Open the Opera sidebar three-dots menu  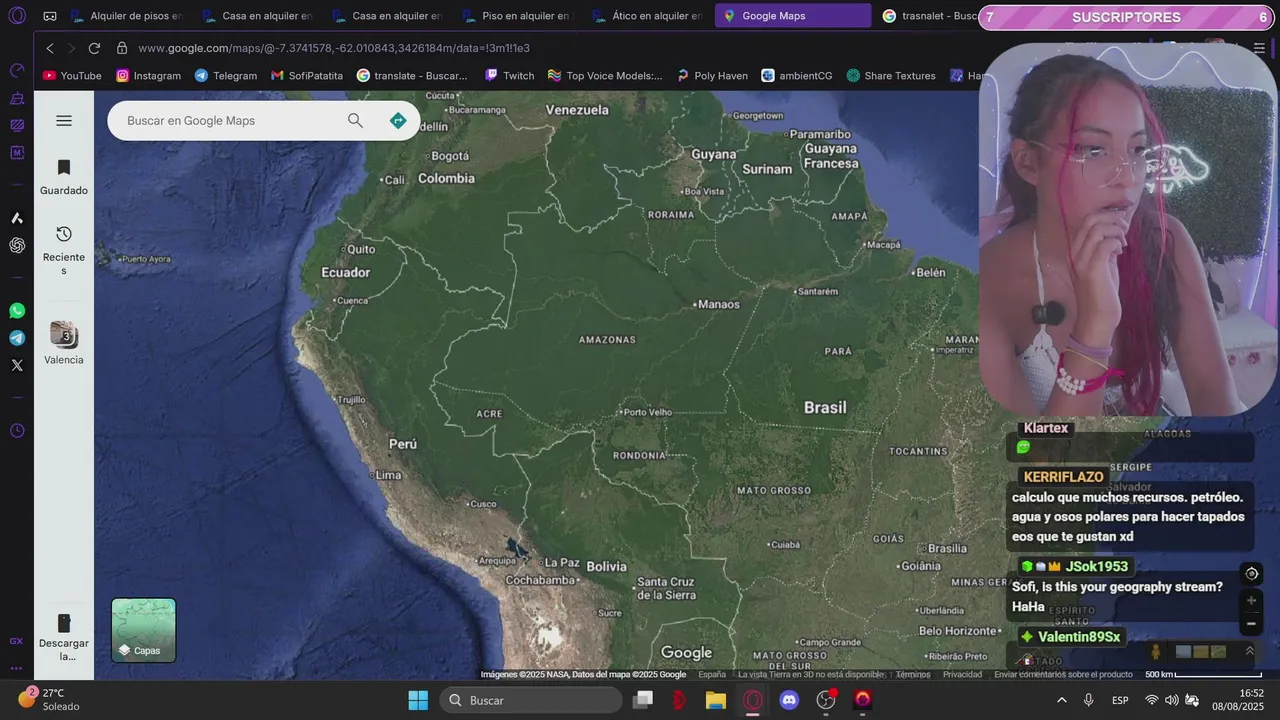[x=17, y=668]
